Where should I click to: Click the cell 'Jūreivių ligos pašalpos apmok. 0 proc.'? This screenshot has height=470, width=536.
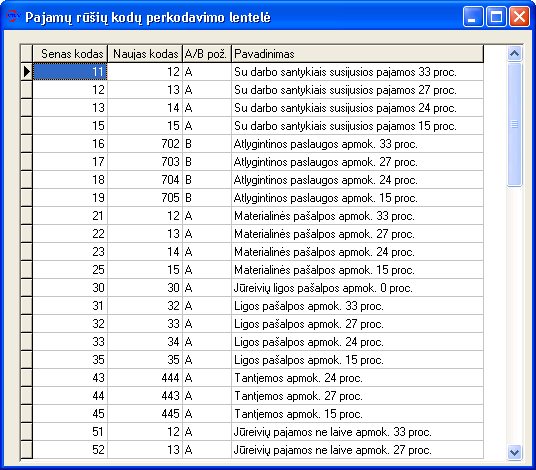(x=358, y=287)
